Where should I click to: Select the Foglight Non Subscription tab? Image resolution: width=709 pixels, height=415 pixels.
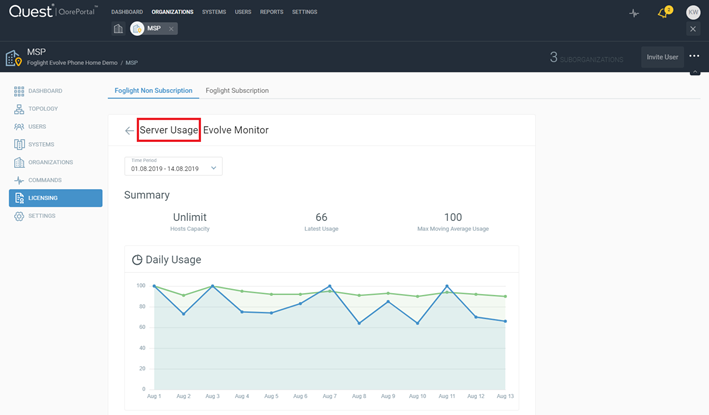(x=153, y=91)
